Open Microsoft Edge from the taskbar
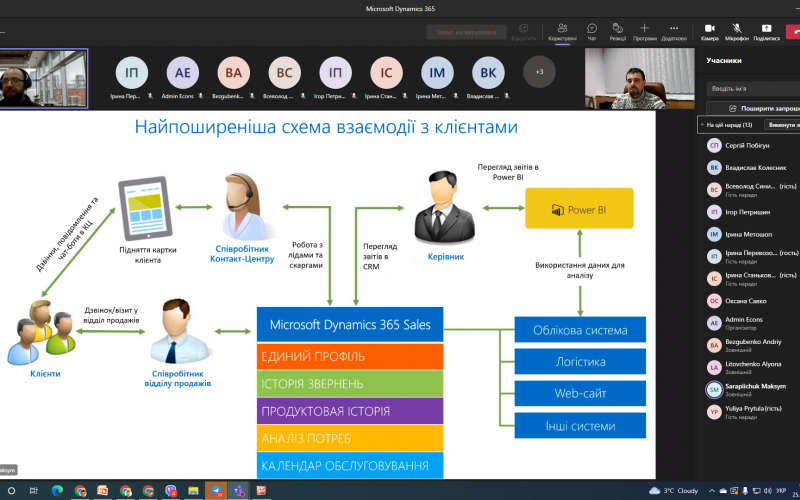Screen dimensions: 800x500 pos(57,491)
